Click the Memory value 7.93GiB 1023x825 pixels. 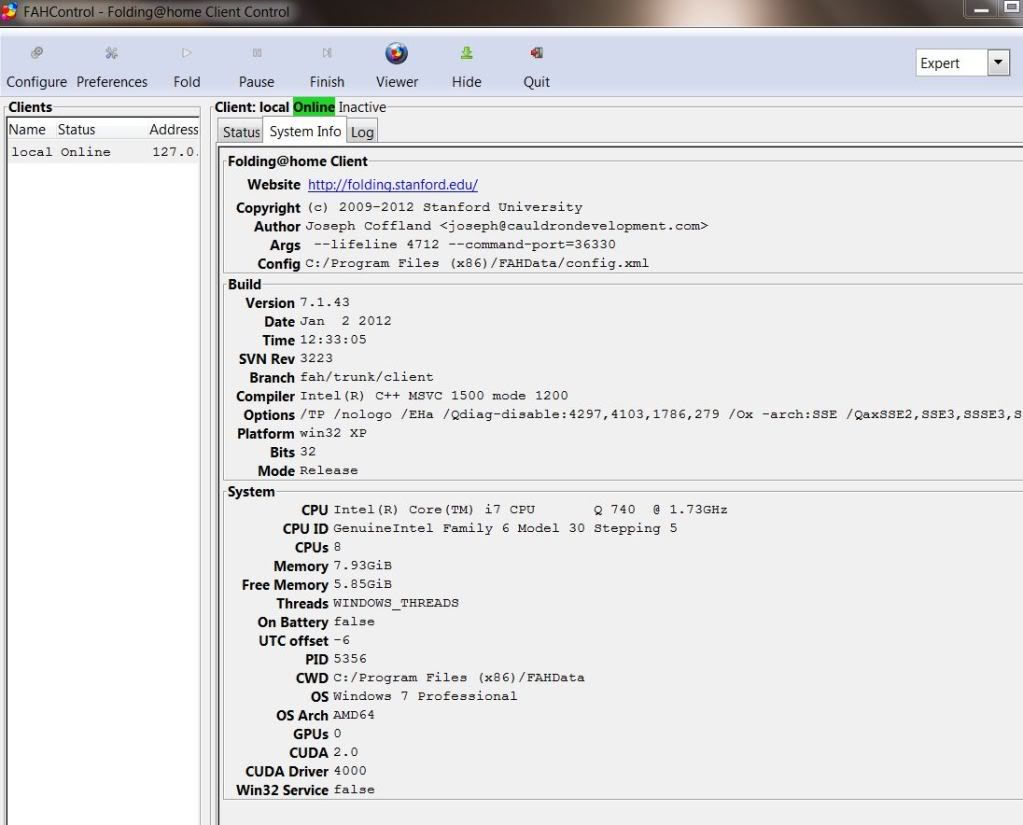pyautogui.click(x=362, y=565)
